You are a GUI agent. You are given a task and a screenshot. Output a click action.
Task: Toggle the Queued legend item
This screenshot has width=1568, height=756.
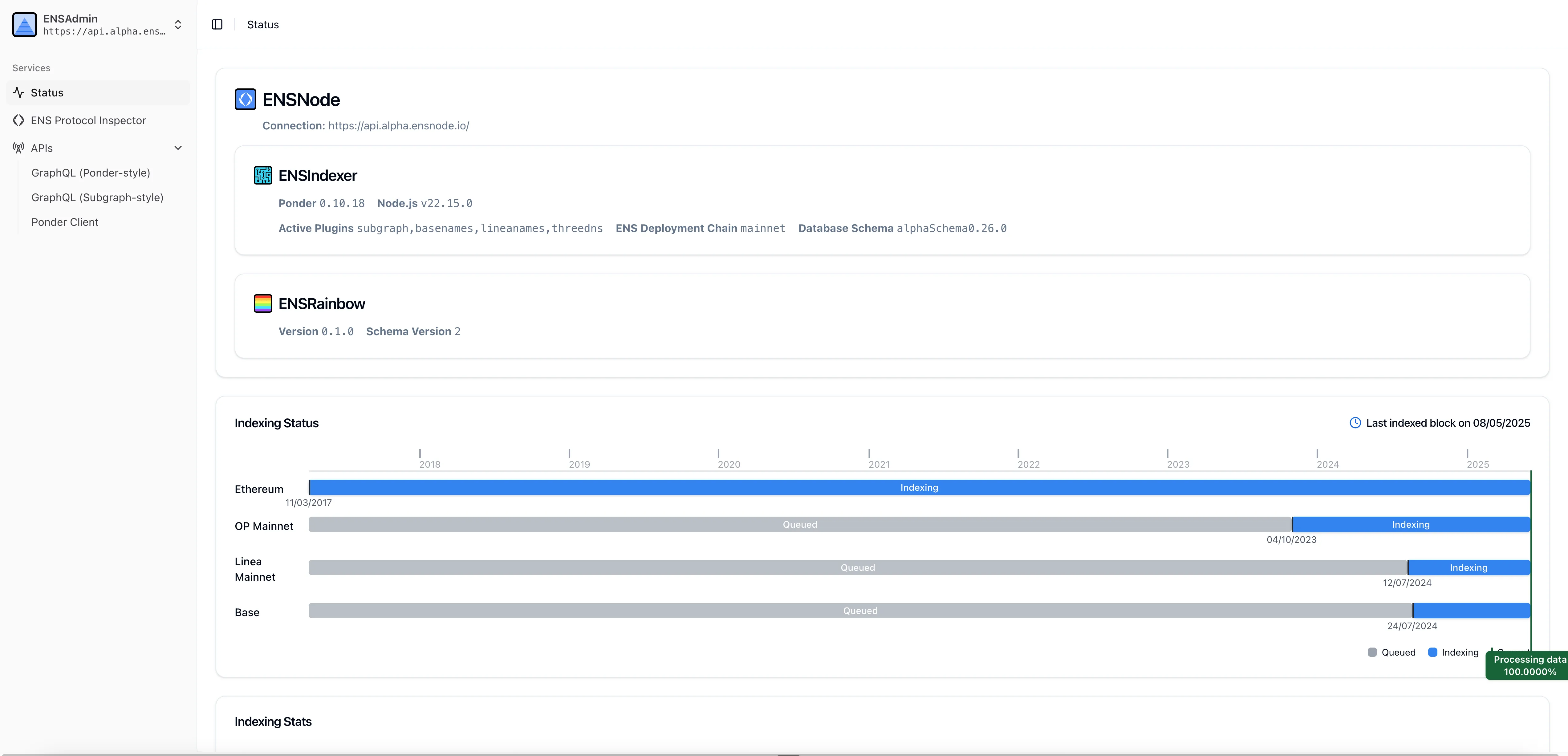[x=1392, y=652]
